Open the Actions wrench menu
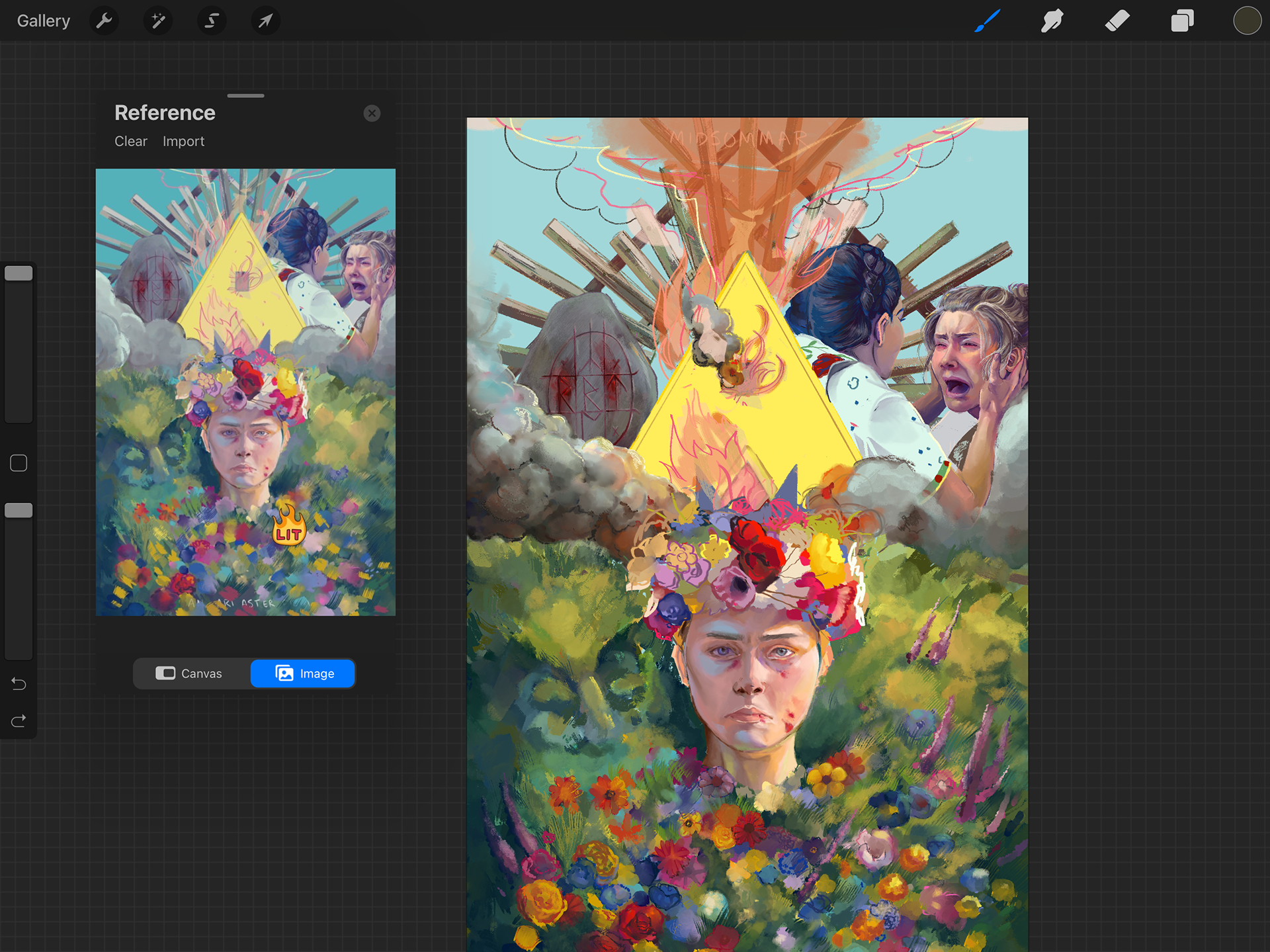This screenshot has height=952, width=1270. coord(104,21)
